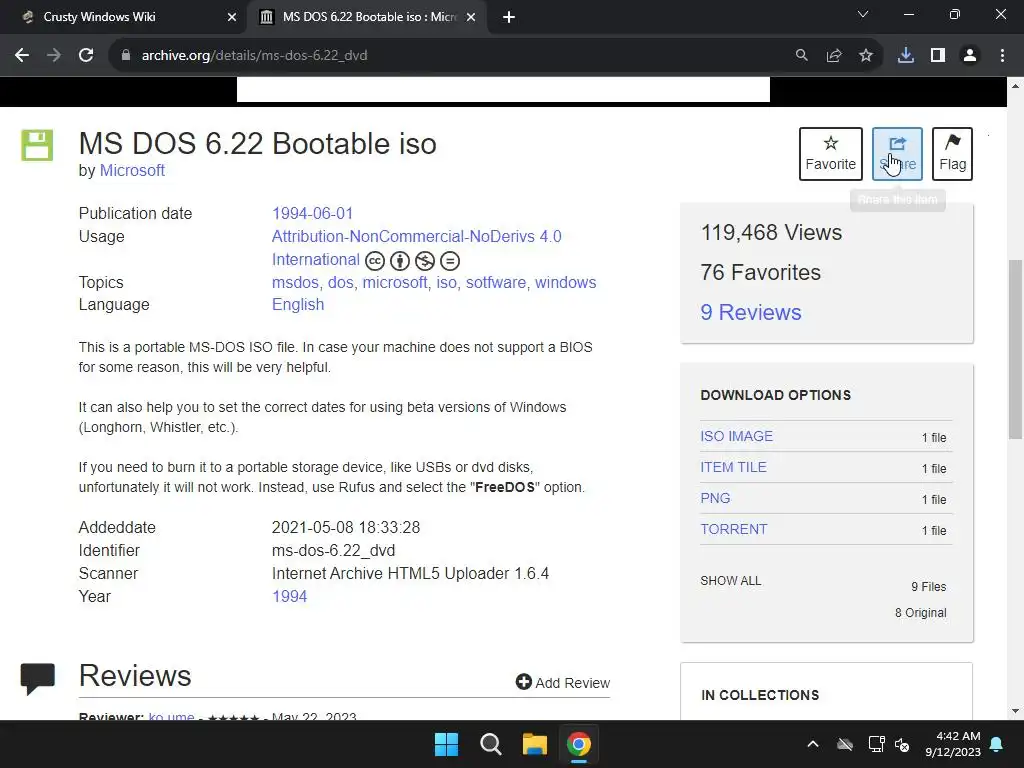This screenshot has height=768, width=1024.
Task: Click the 'ms-dos-6.22_dvd' identifier text
Action: point(334,551)
